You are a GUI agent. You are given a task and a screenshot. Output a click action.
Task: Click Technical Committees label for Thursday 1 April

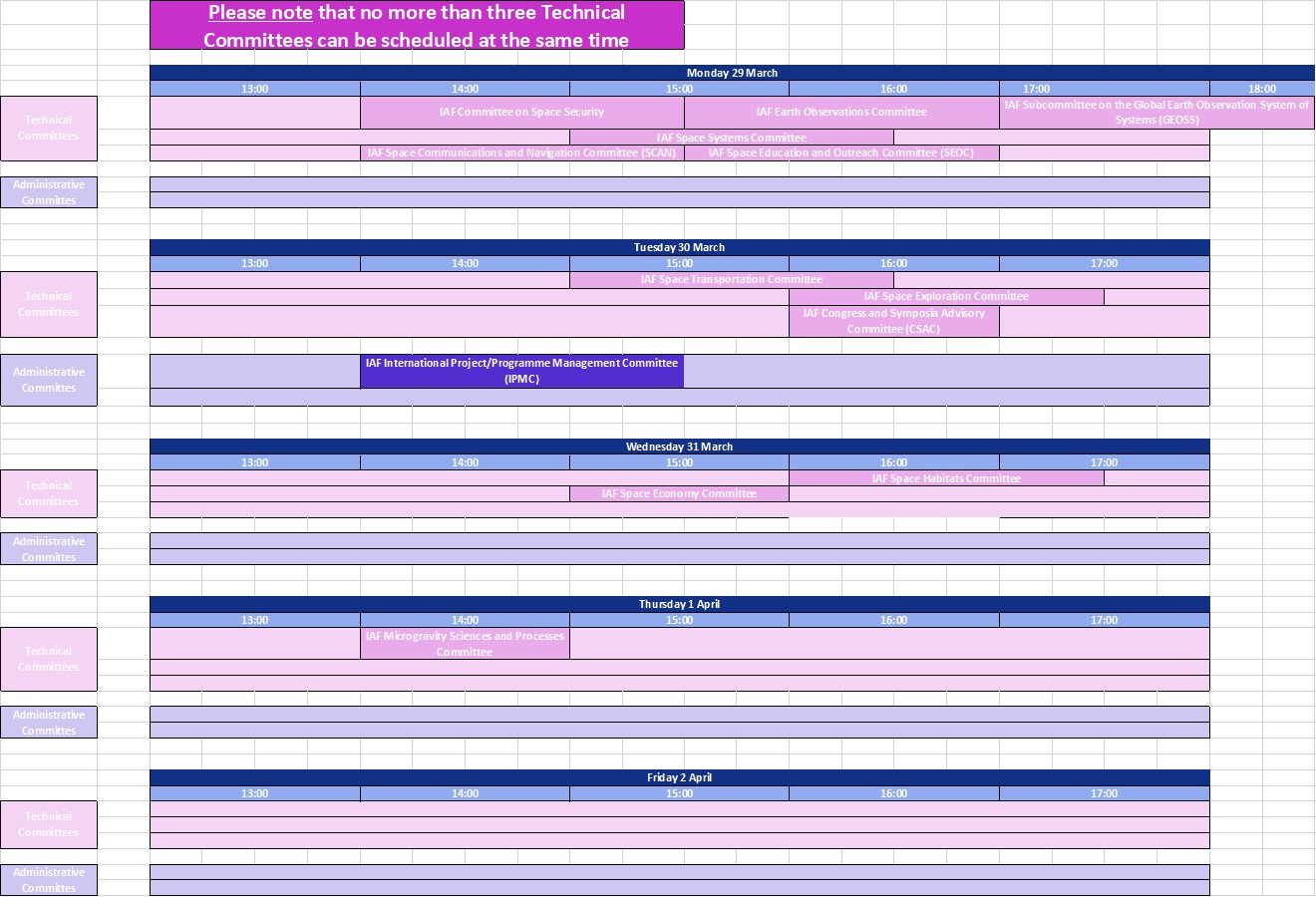(x=49, y=659)
